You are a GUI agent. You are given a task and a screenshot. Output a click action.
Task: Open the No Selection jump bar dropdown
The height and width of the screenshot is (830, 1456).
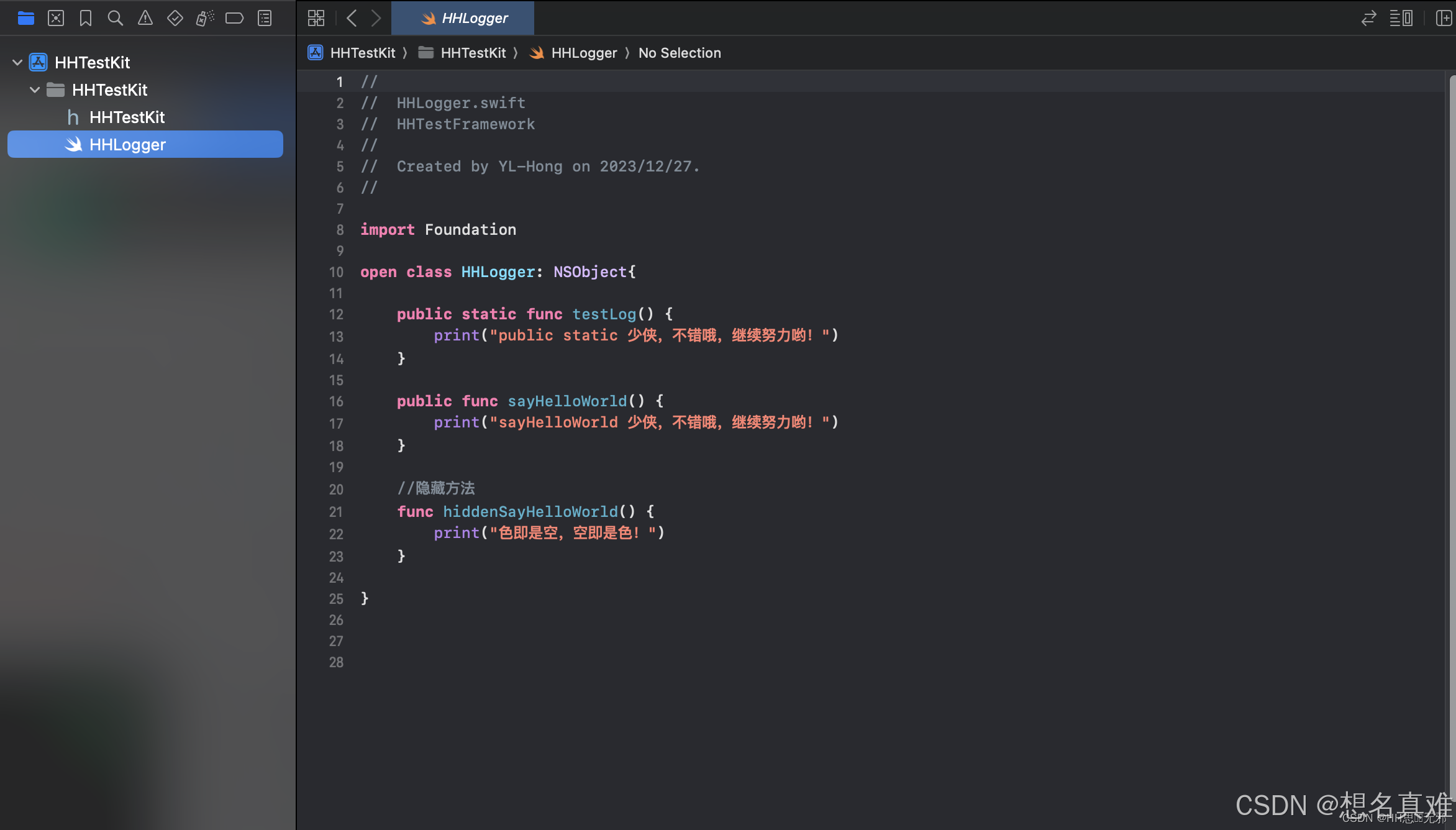[x=680, y=53]
